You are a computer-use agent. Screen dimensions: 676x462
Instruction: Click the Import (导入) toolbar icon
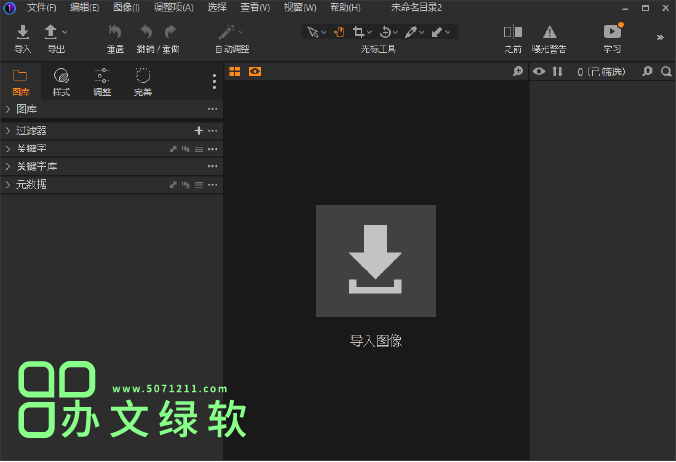point(23,34)
